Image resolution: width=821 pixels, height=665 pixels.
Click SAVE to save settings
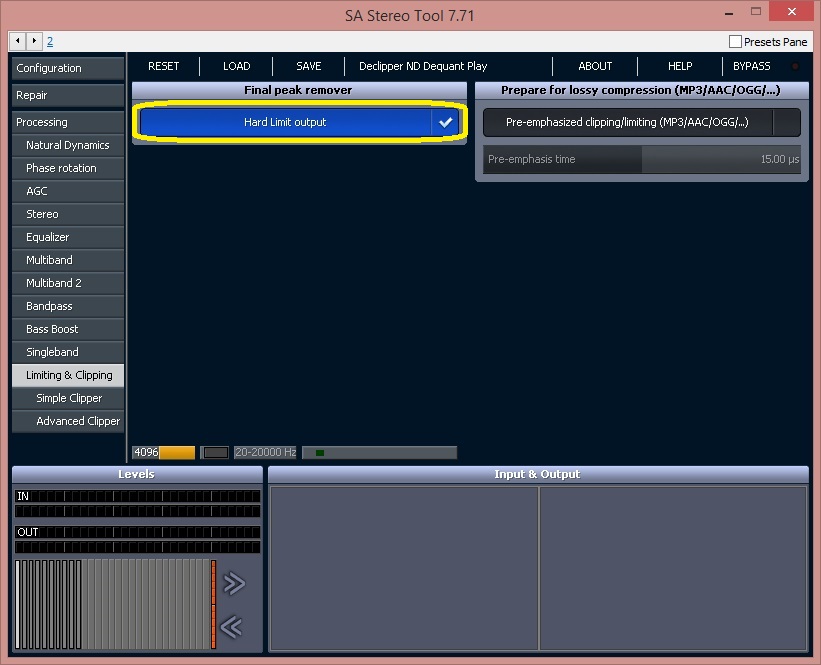pos(309,66)
